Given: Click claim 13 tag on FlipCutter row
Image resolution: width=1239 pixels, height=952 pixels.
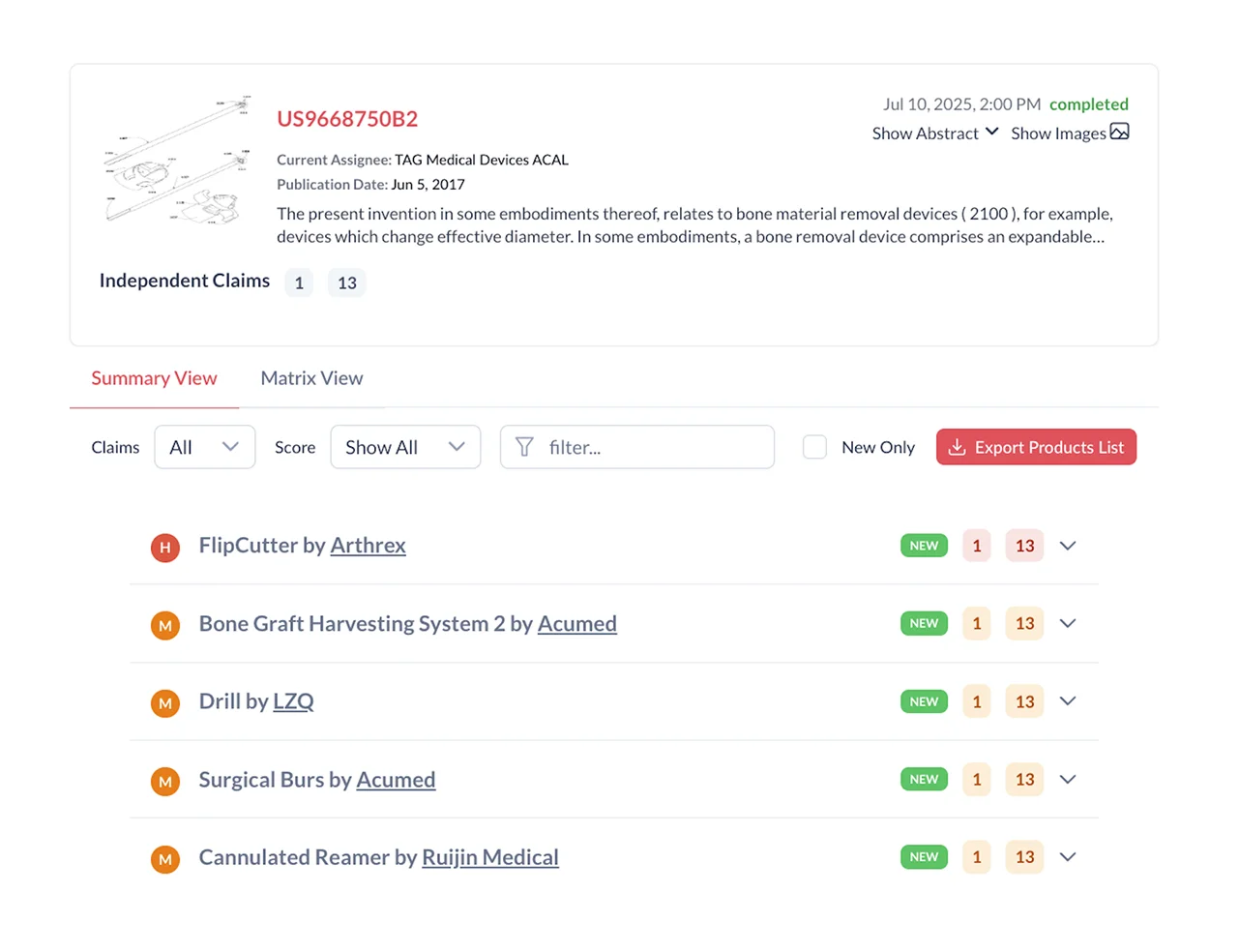Looking at the screenshot, I should coord(1024,546).
